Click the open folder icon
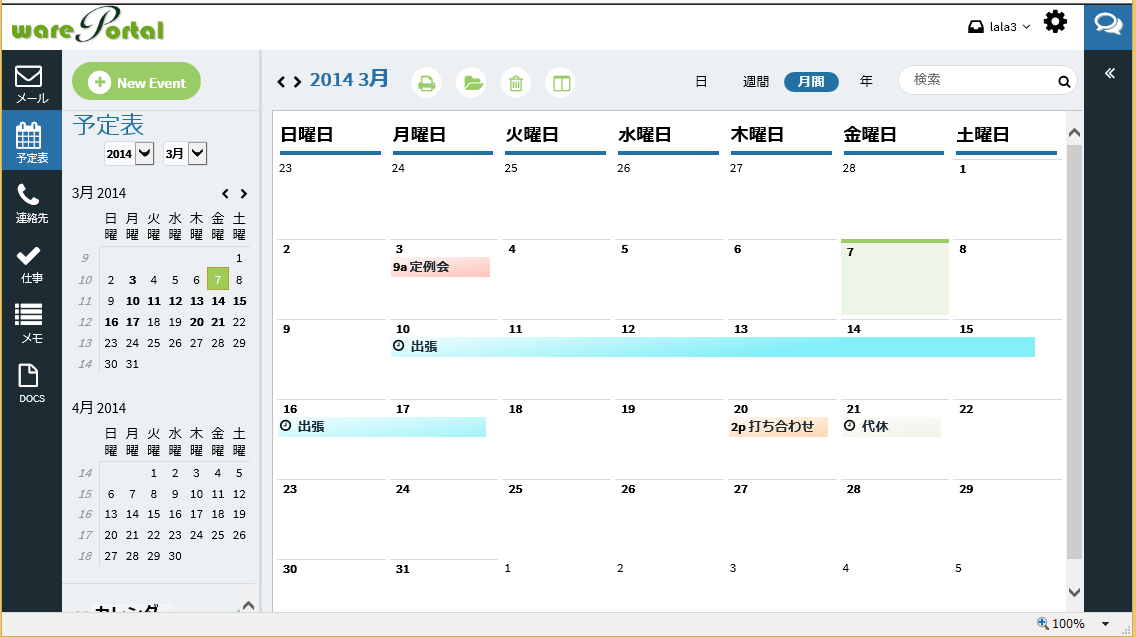Image resolution: width=1136 pixels, height=637 pixels. 473,83
